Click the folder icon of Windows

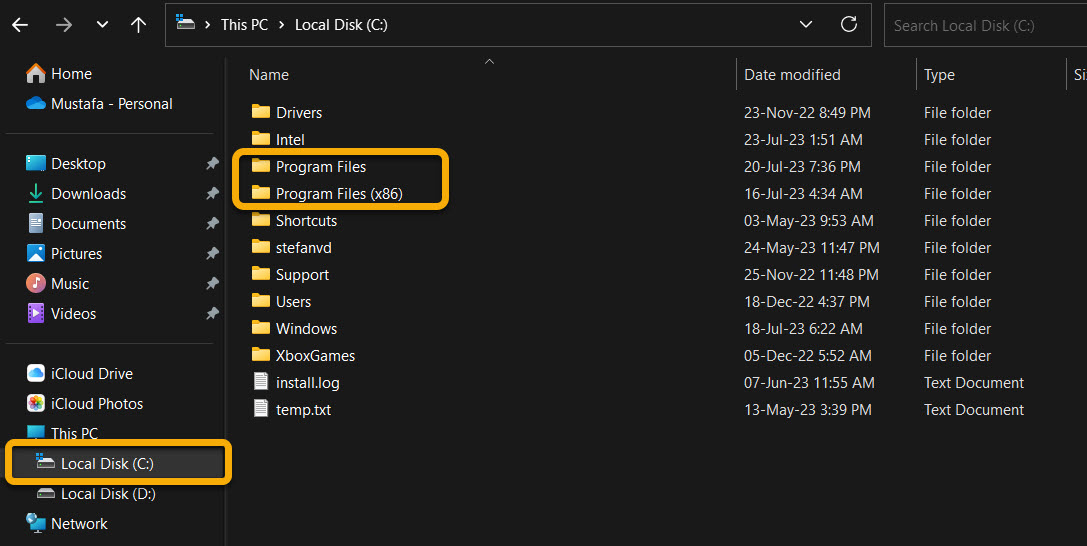[261, 328]
